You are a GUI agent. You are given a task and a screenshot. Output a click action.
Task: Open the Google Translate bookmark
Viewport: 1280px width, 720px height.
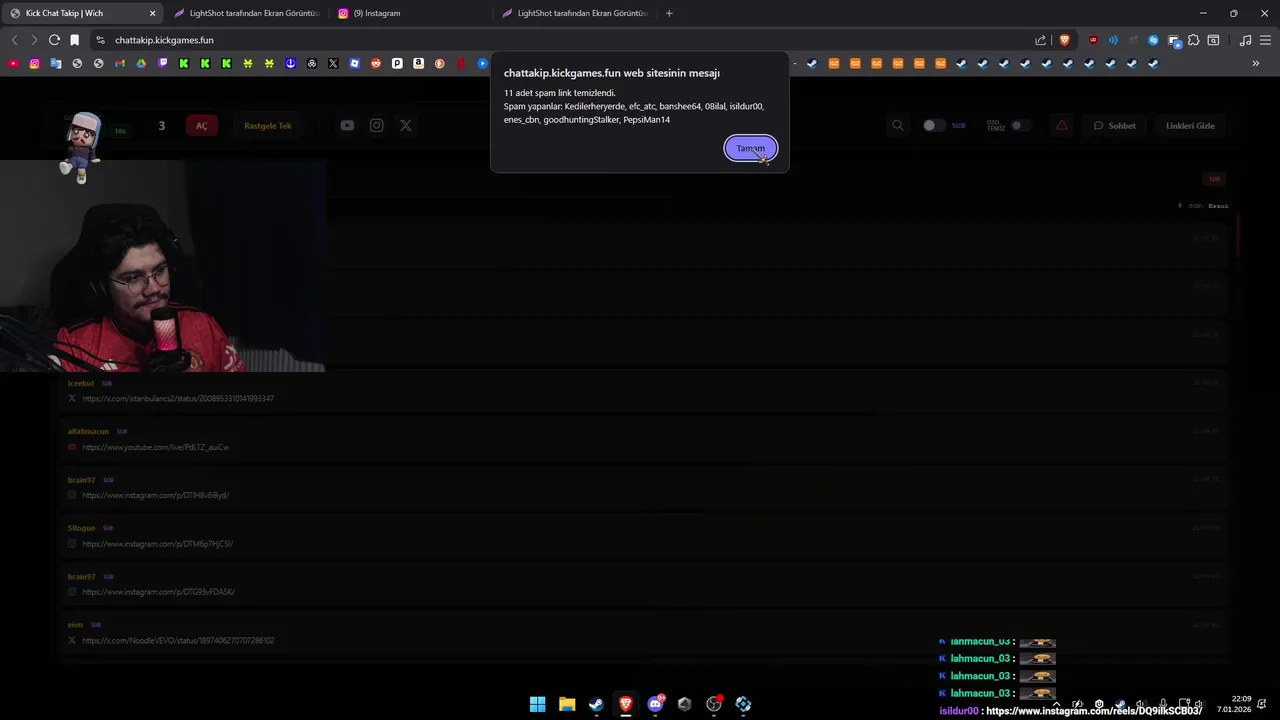56,63
